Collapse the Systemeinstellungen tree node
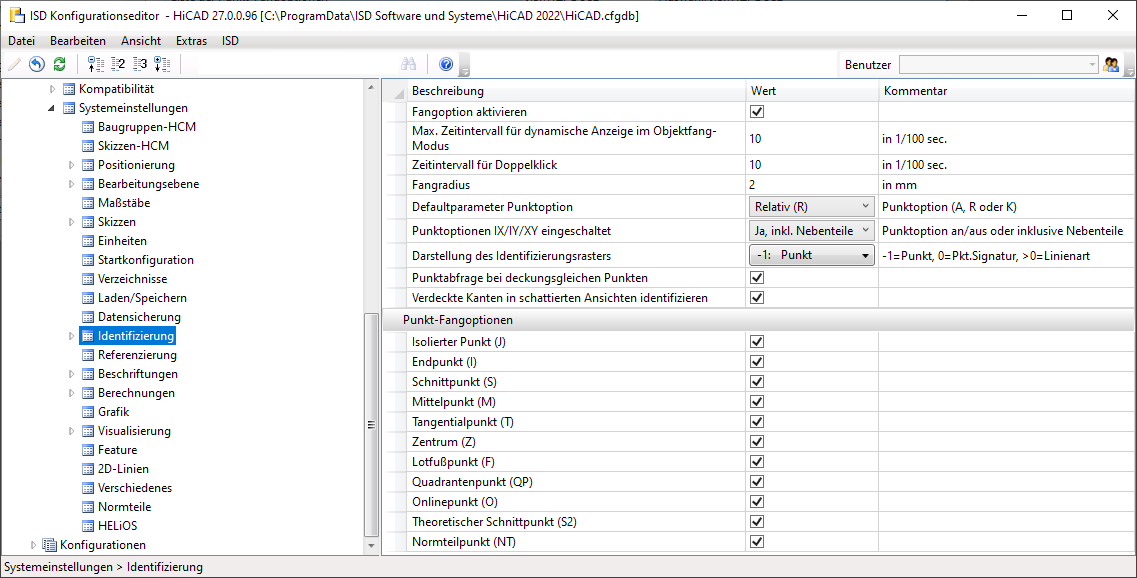 click(x=51, y=108)
